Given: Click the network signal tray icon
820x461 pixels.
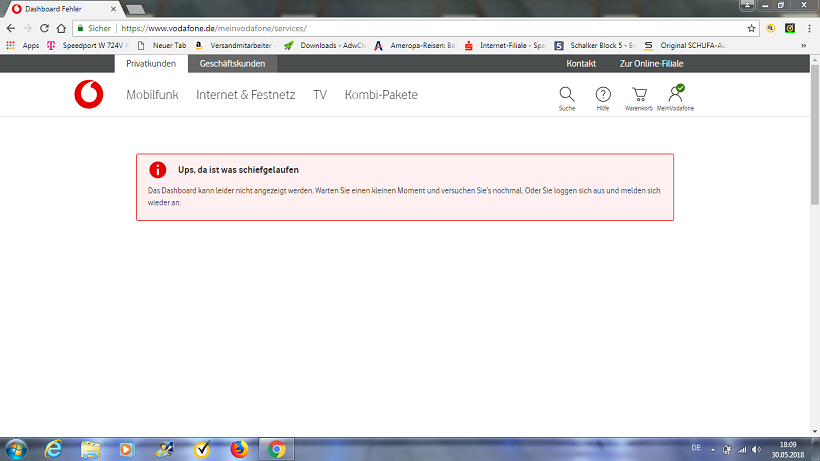Looking at the screenshot, I should tap(742, 450).
